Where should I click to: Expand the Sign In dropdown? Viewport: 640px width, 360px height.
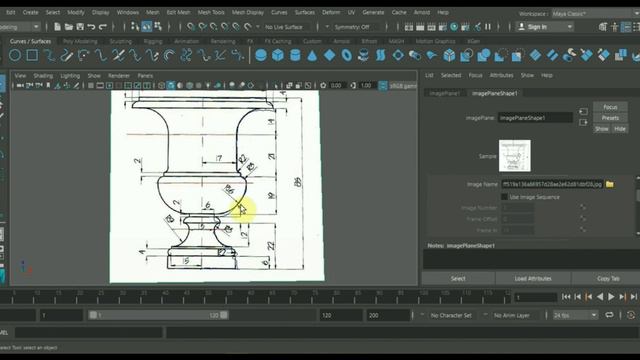click(545, 27)
